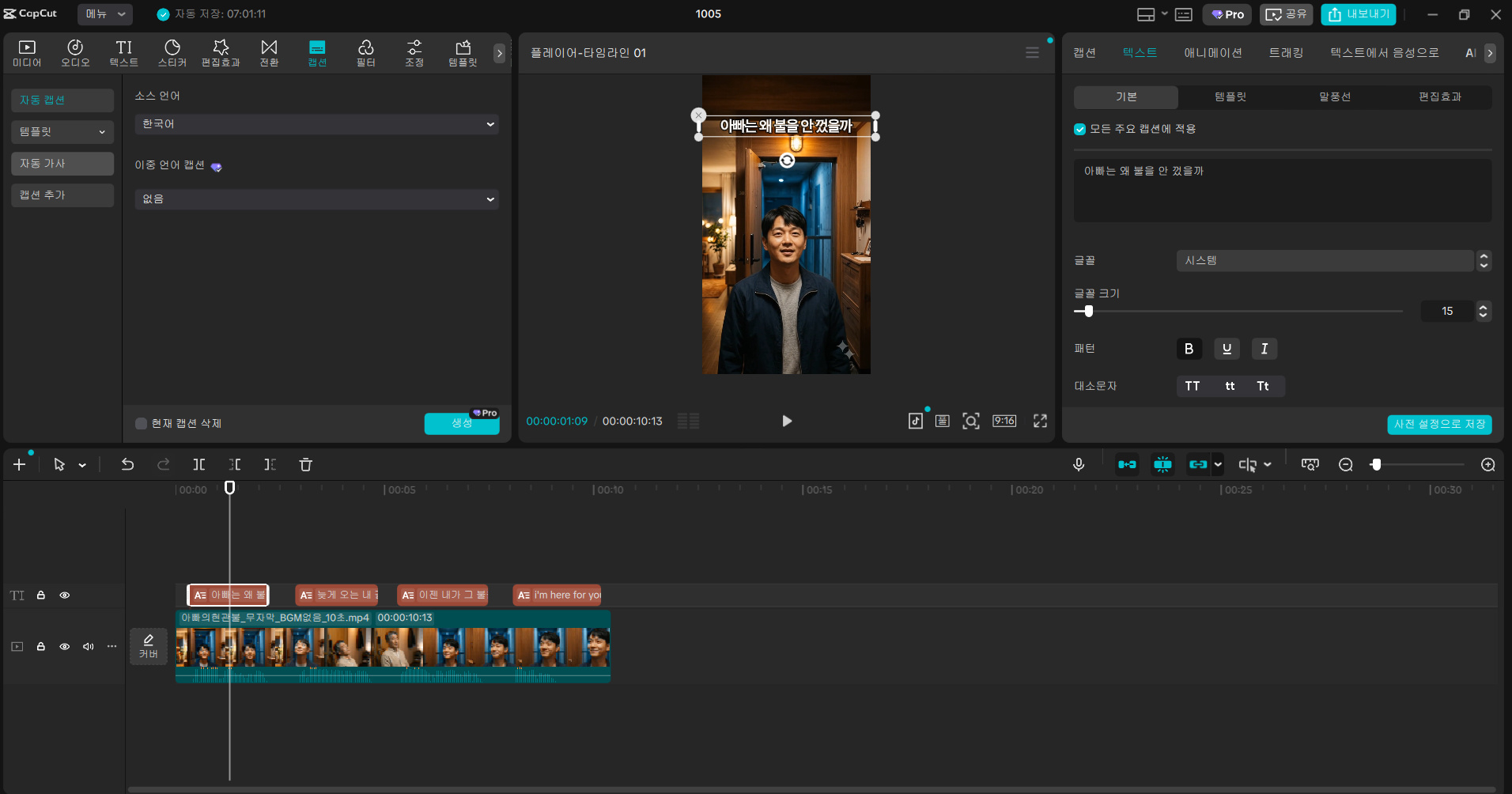Screen dimensions: 1512x794
Task: Hide the text track with eye icon
Action: click(65, 595)
